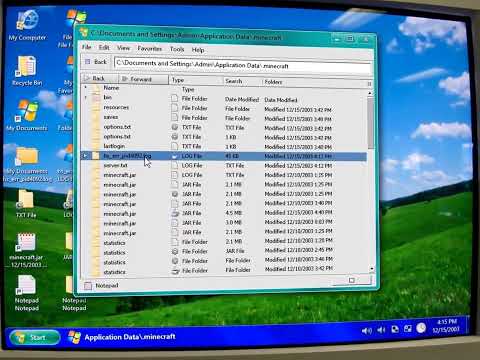Image resolution: width=480 pixels, height=360 pixels.
Task: Open the File menu
Action: click(87, 47)
